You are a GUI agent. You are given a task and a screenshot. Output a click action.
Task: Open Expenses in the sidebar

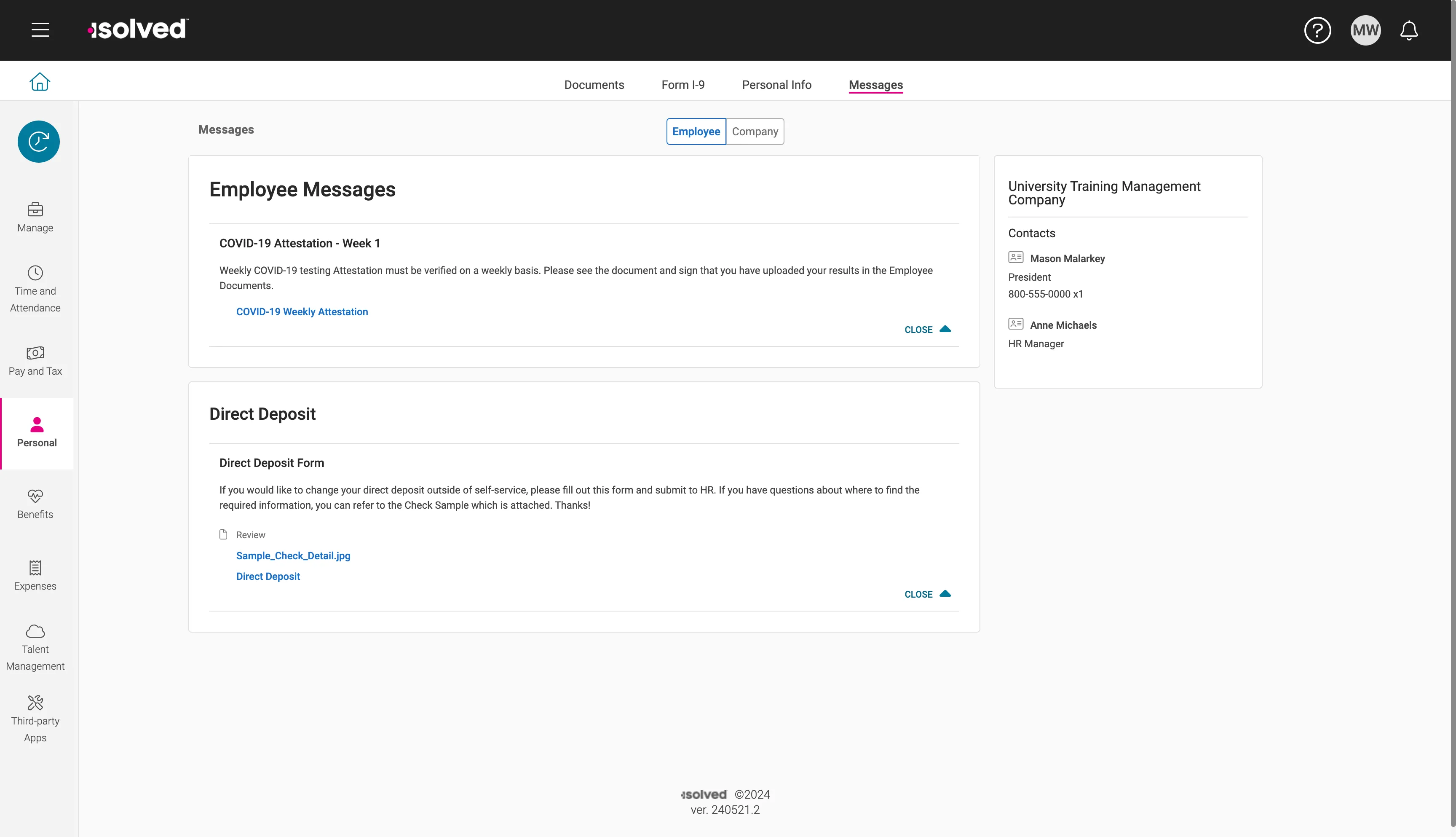[35, 576]
